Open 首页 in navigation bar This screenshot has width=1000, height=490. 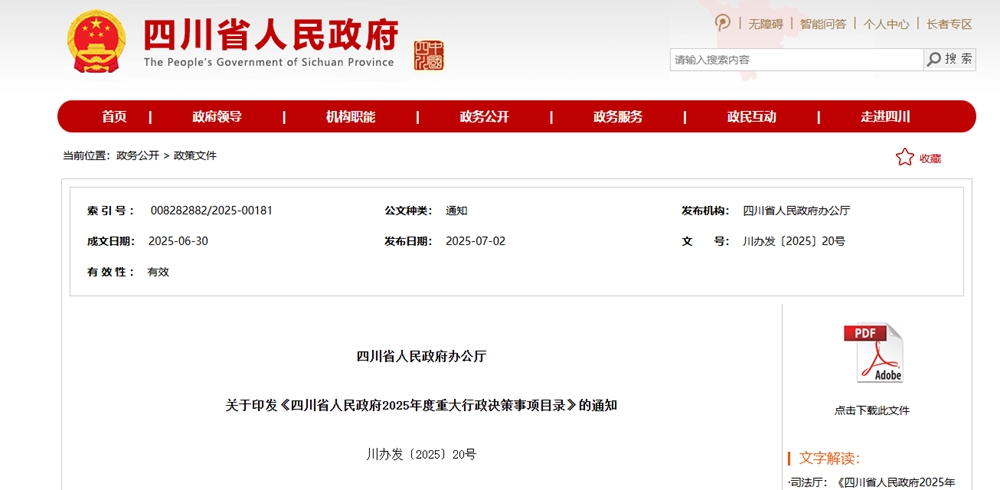click(x=114, y=117)
